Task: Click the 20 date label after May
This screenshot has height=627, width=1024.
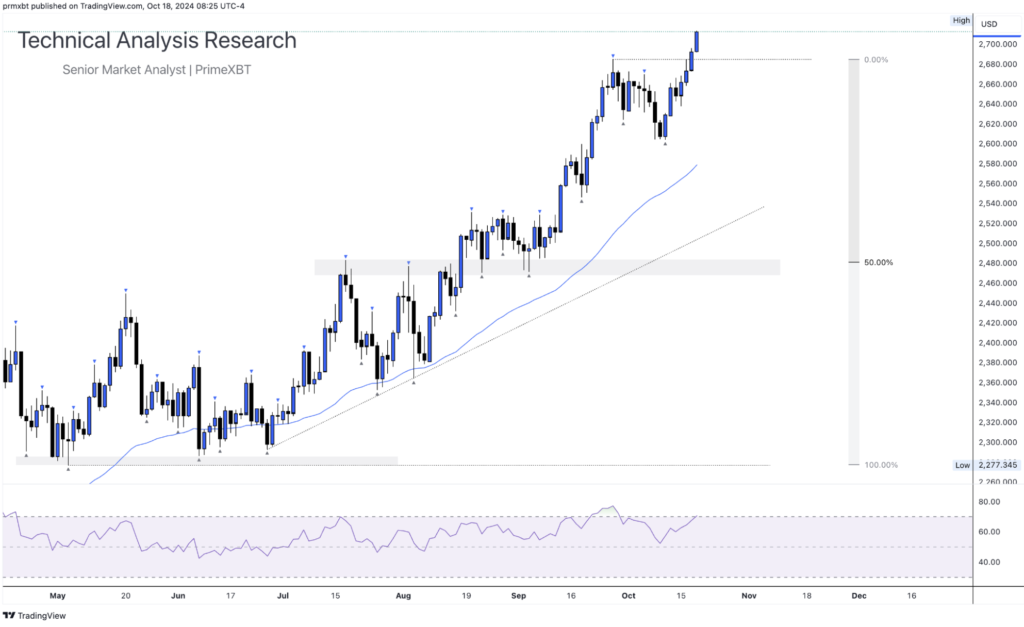Action: [x=126, y=596]
